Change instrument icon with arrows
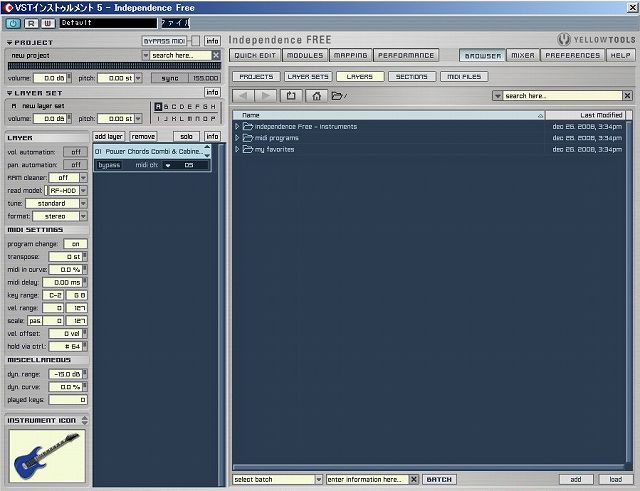This screenshot has height=491, width=640. 84,420
